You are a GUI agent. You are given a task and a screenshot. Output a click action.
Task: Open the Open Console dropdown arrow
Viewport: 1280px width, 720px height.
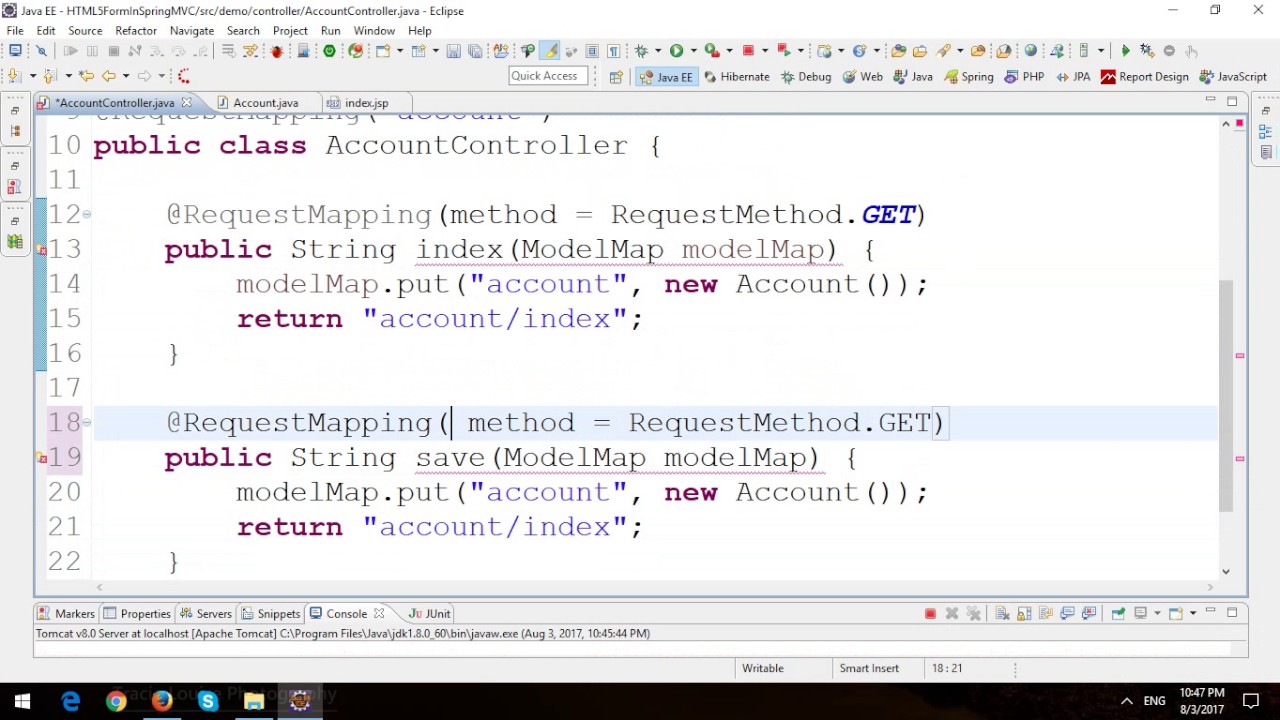click(1192, 613)
